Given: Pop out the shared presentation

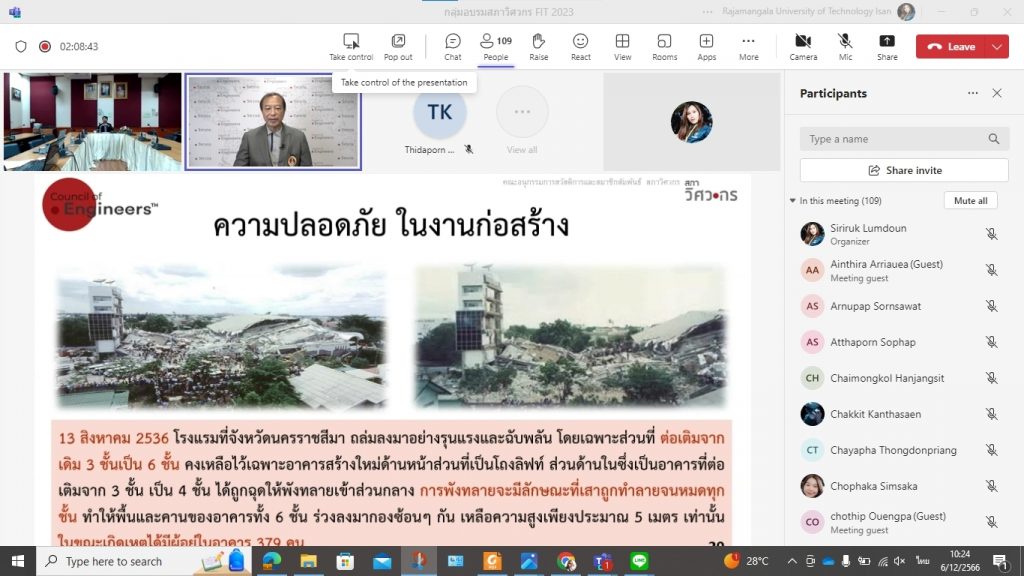Looking at the screenshot, I should (398, 46).
